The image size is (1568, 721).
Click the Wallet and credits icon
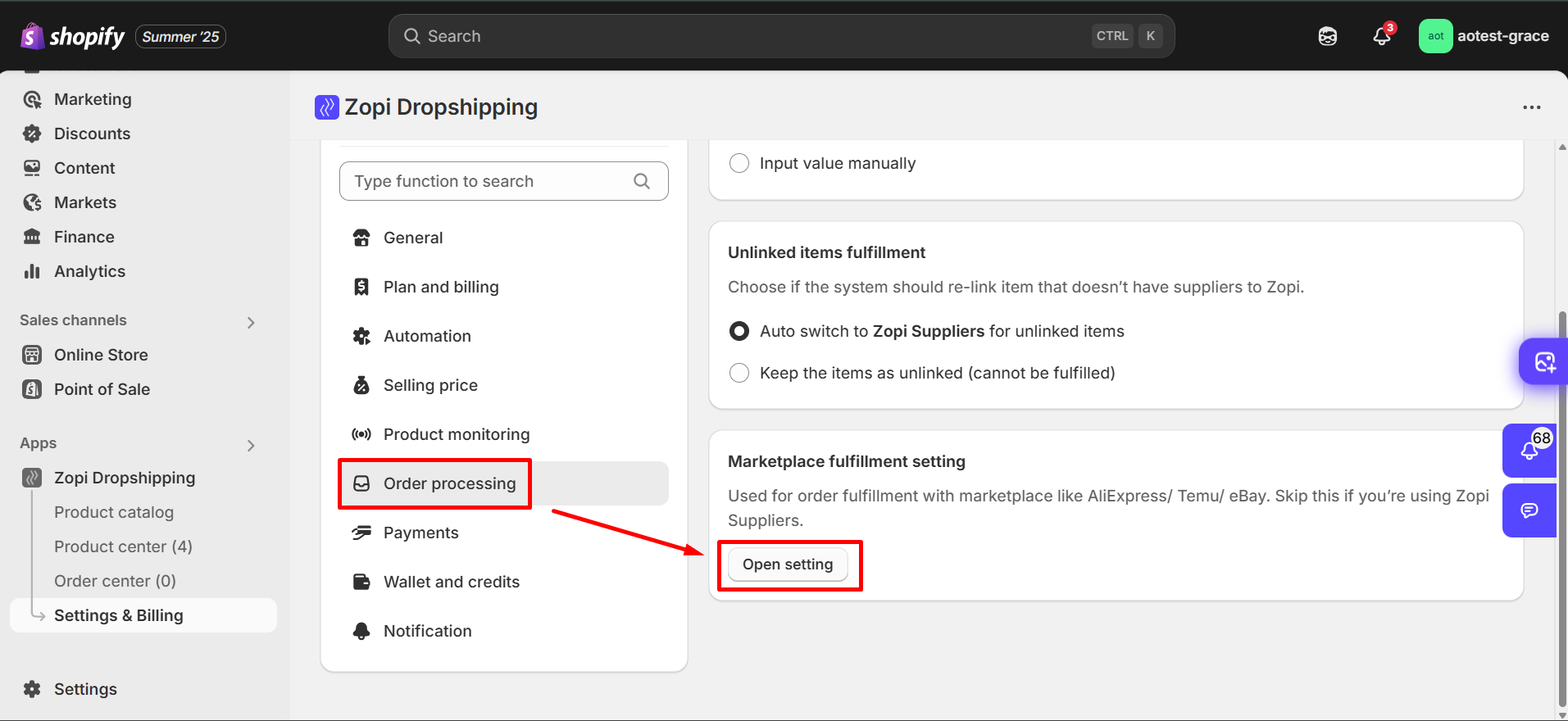[361, 582]
